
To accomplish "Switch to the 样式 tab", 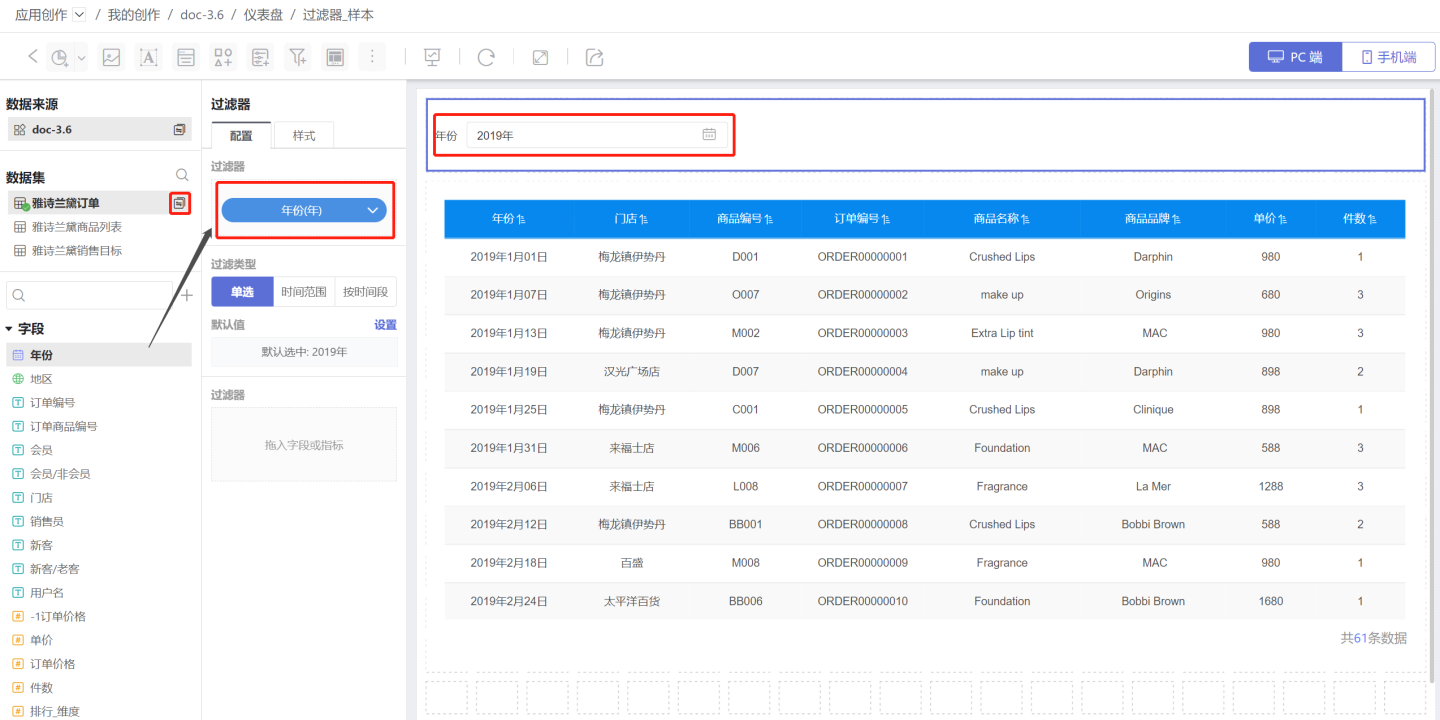I will tap(304, 136).
